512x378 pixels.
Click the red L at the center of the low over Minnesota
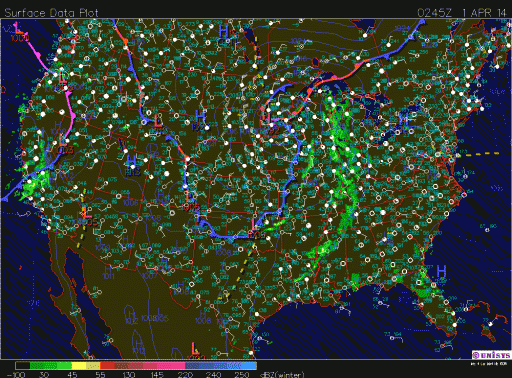[x=269, y=117]
